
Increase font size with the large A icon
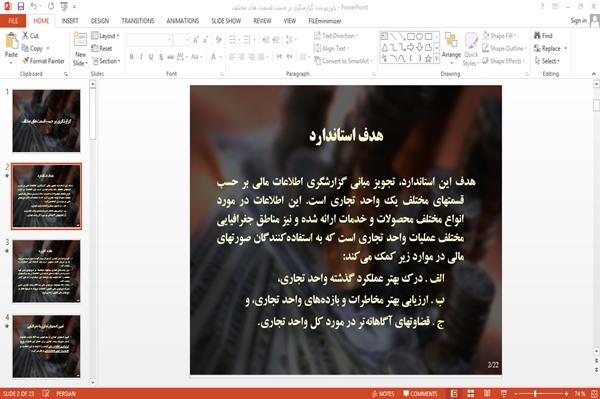[196, 39]
